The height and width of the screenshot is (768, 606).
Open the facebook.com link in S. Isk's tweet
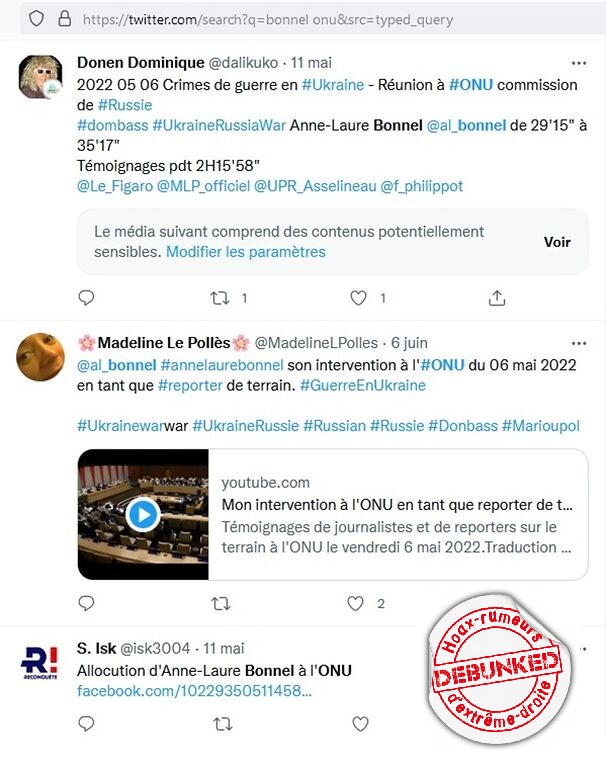point(194,691)
